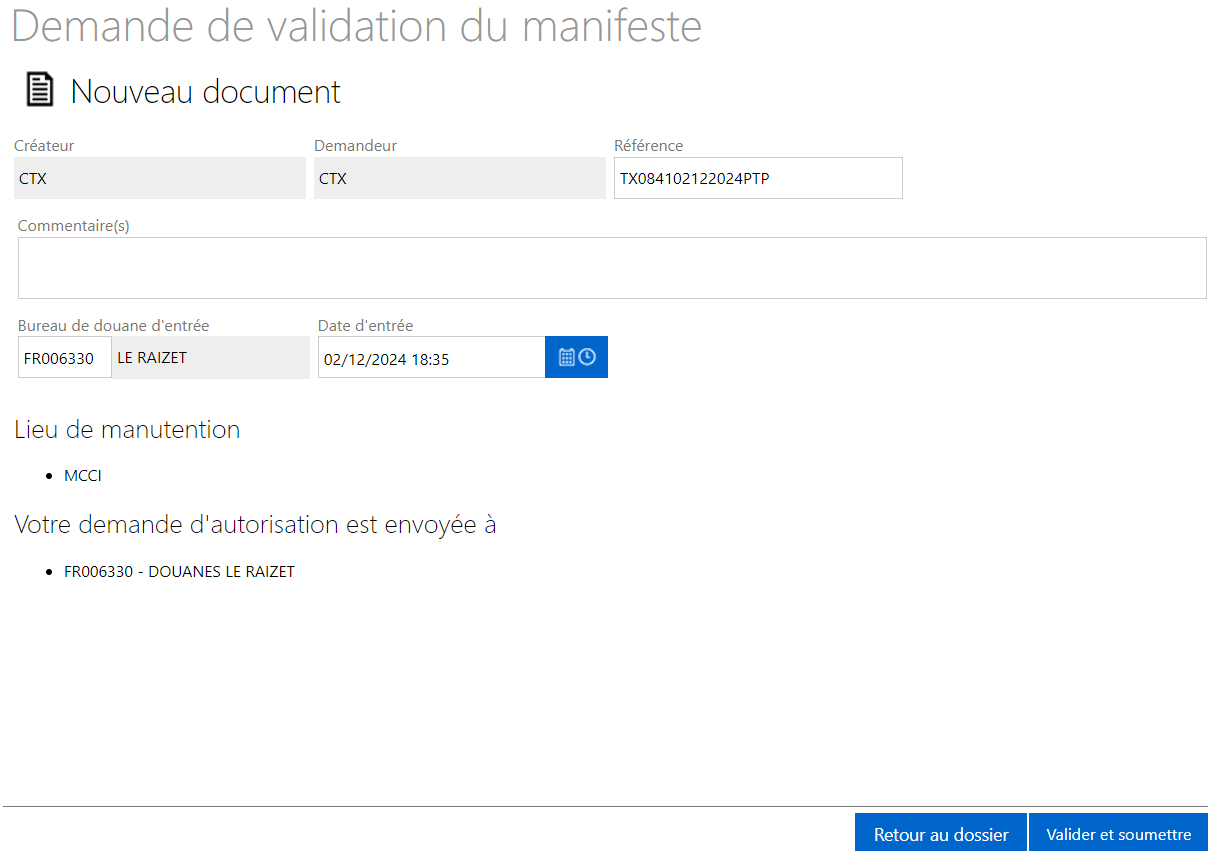Image resolution: width=1208 pixels, height=851 pixels.
Task: Click the Date d'entrée text field
Action: pos(430,358)
